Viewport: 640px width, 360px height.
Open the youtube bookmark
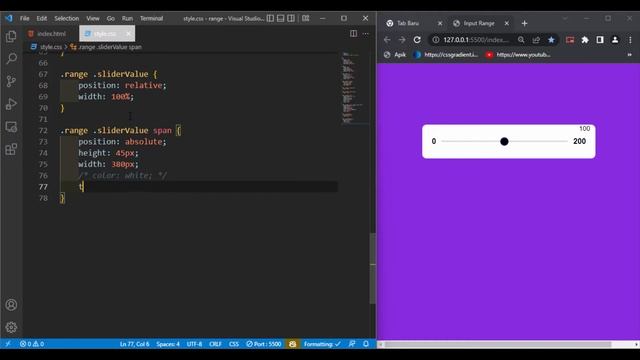pyautogui.click(x=518, y=55)
